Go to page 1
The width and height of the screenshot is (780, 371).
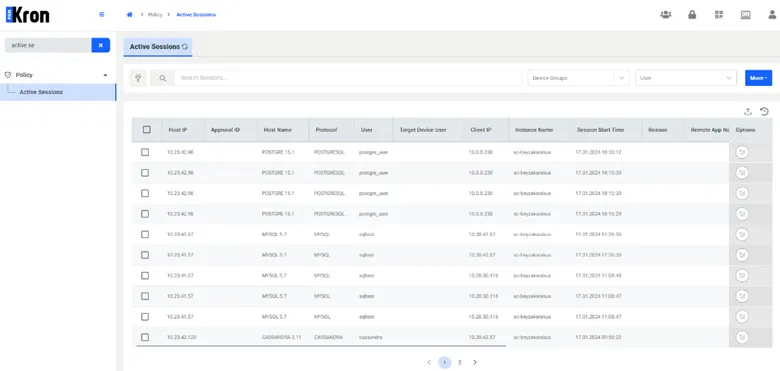tap(445, 363)
